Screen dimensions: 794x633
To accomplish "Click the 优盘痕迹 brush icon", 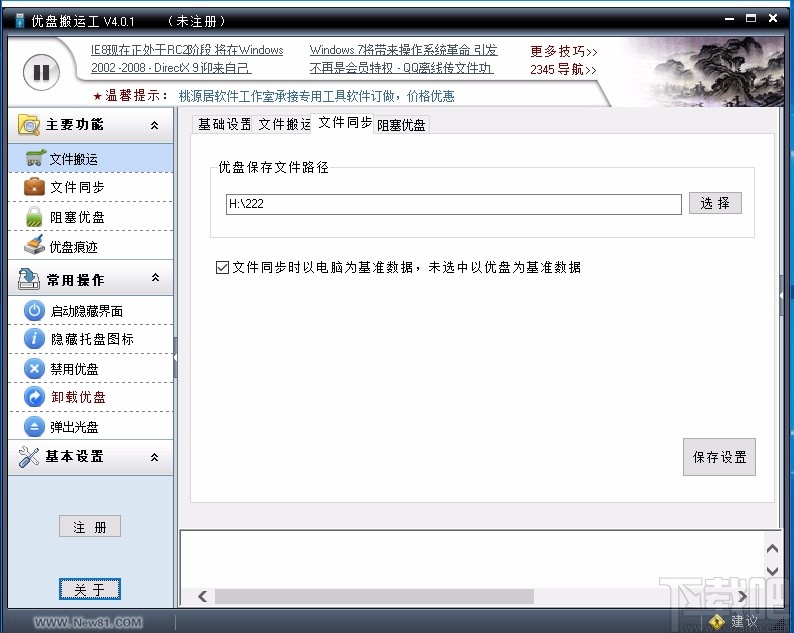I will pyautogui.click(x=34, y=246).
